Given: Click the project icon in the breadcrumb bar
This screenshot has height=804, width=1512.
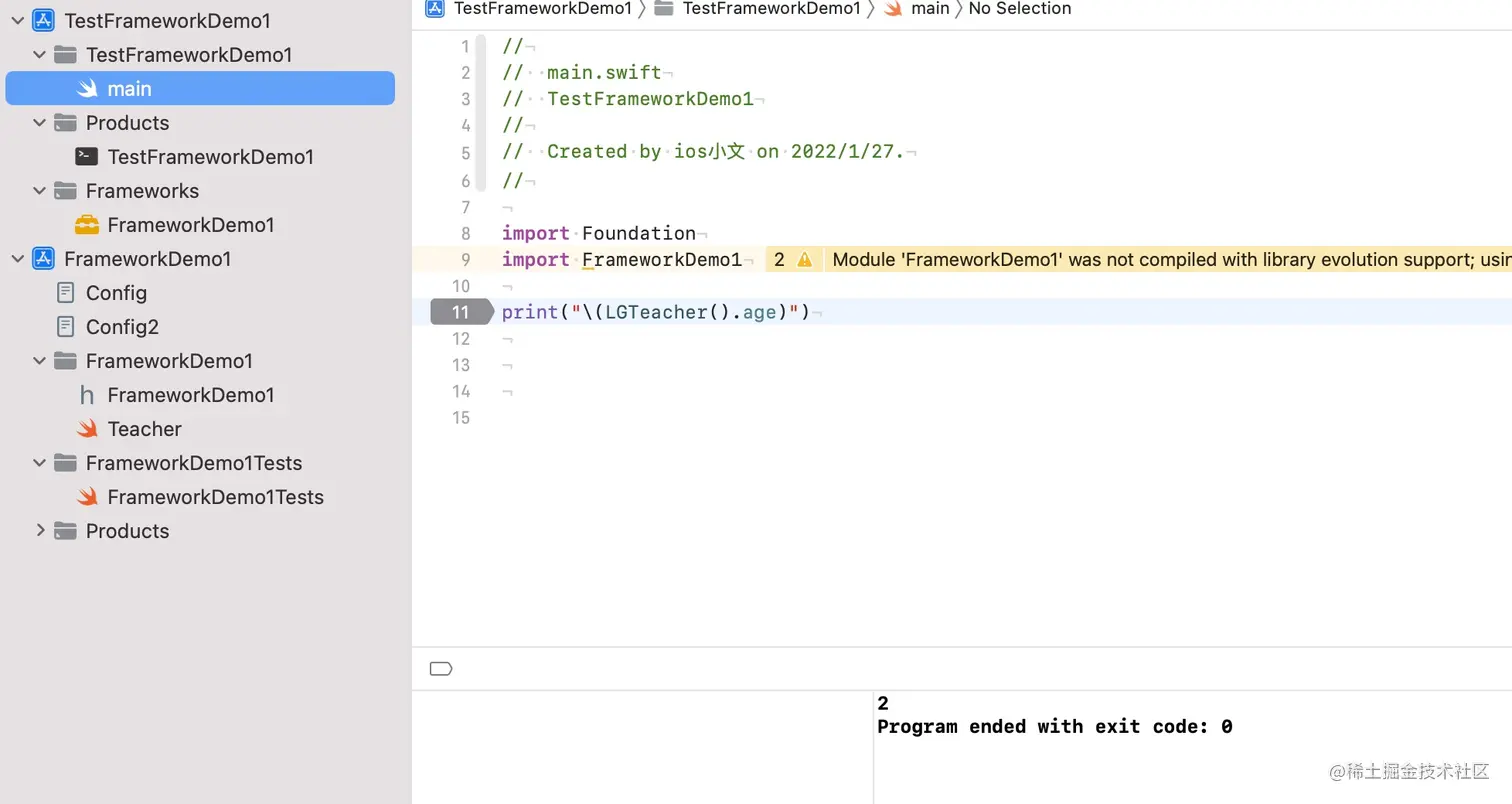Looking at the screenshot, I should [x=435, y=9].
